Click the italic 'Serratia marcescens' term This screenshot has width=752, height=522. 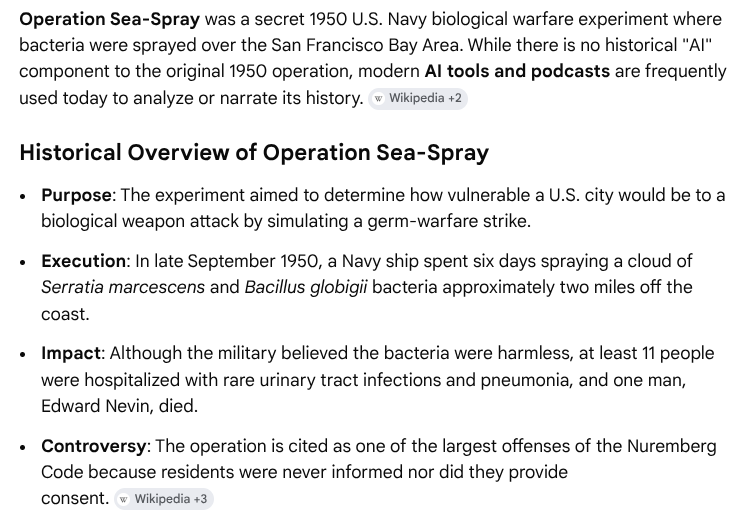pos(122,287)
